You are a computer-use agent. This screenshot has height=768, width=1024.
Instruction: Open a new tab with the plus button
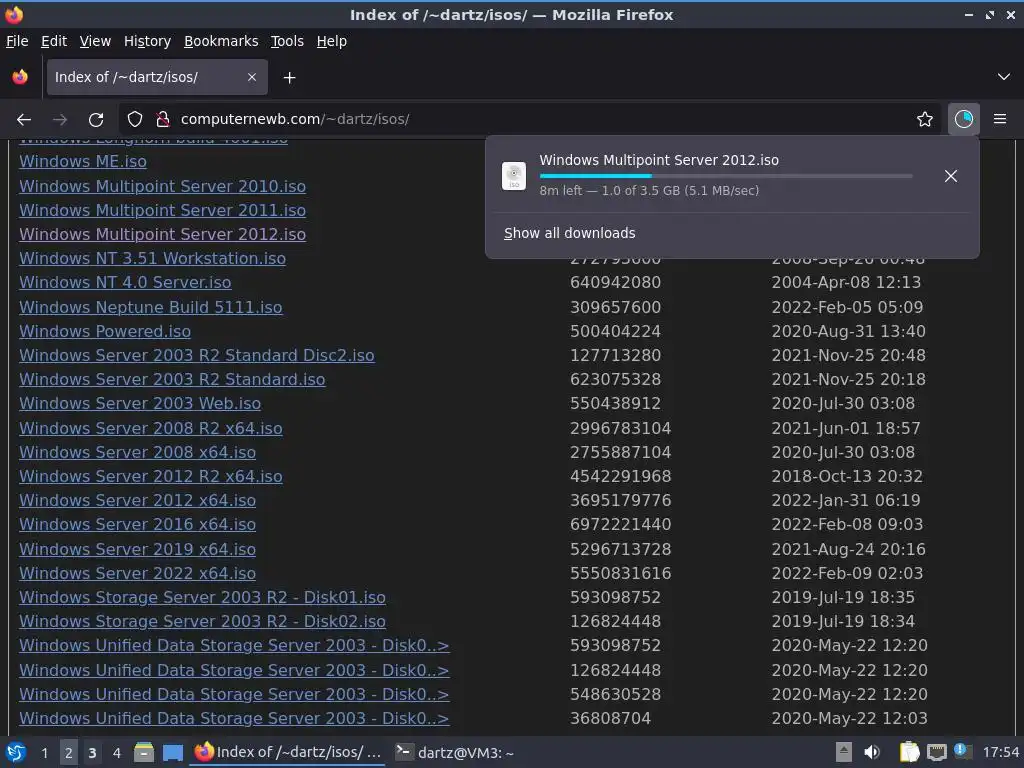[x=289, y=78]
